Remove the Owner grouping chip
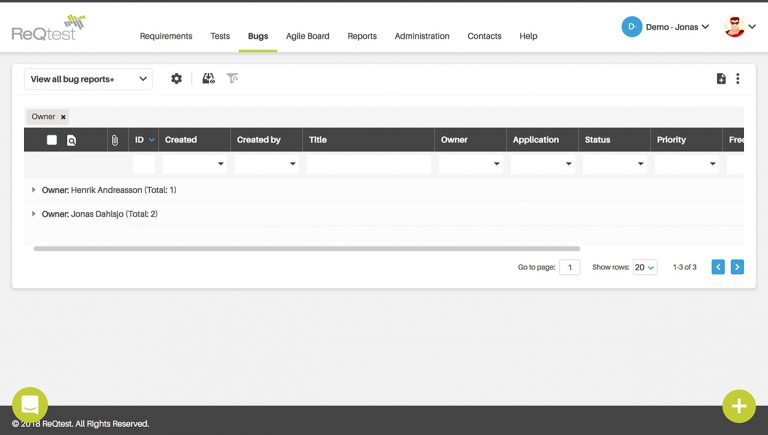The height and width of the screenshot is (435, 768). click(63, 117)
